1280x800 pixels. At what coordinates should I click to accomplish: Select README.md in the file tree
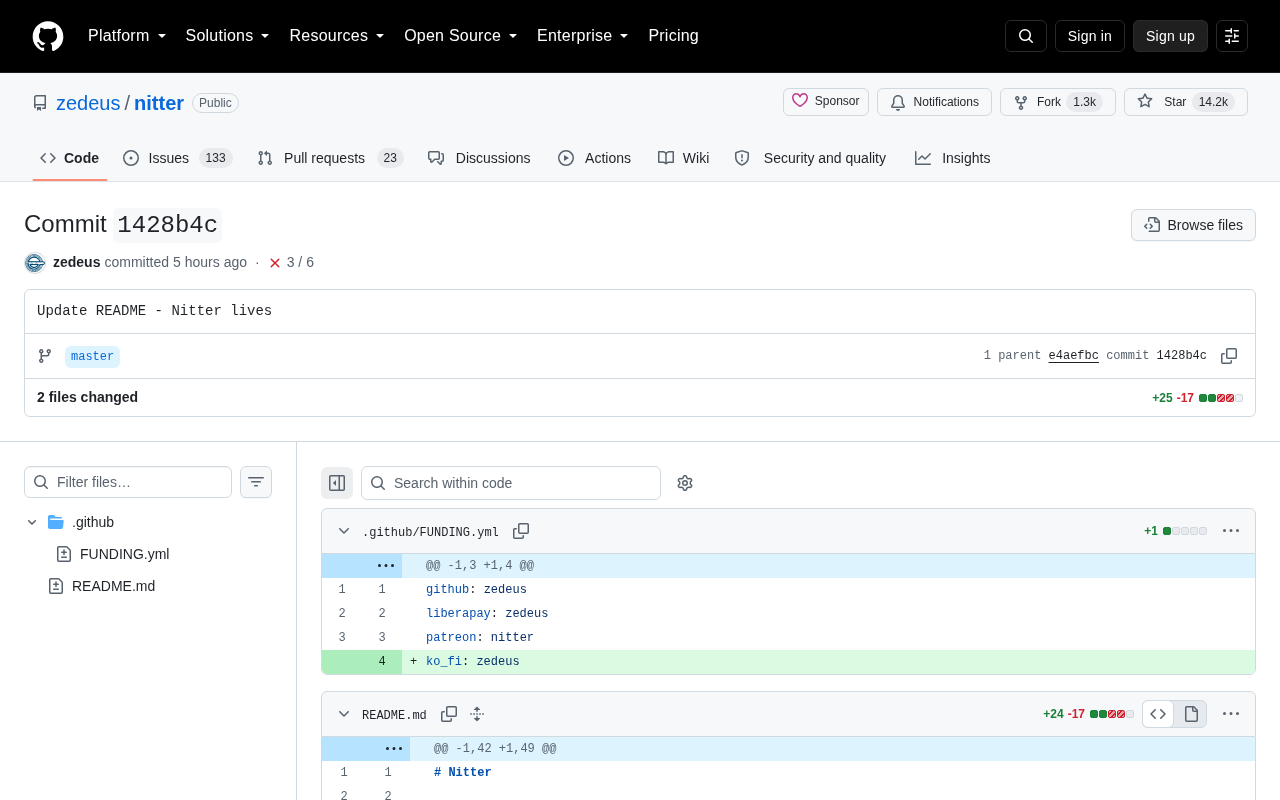tap(113, 586)
